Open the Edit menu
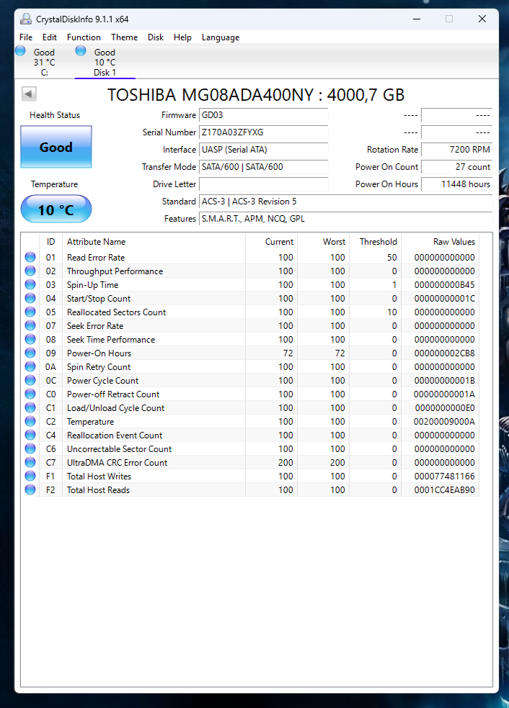 pos(49,37)
